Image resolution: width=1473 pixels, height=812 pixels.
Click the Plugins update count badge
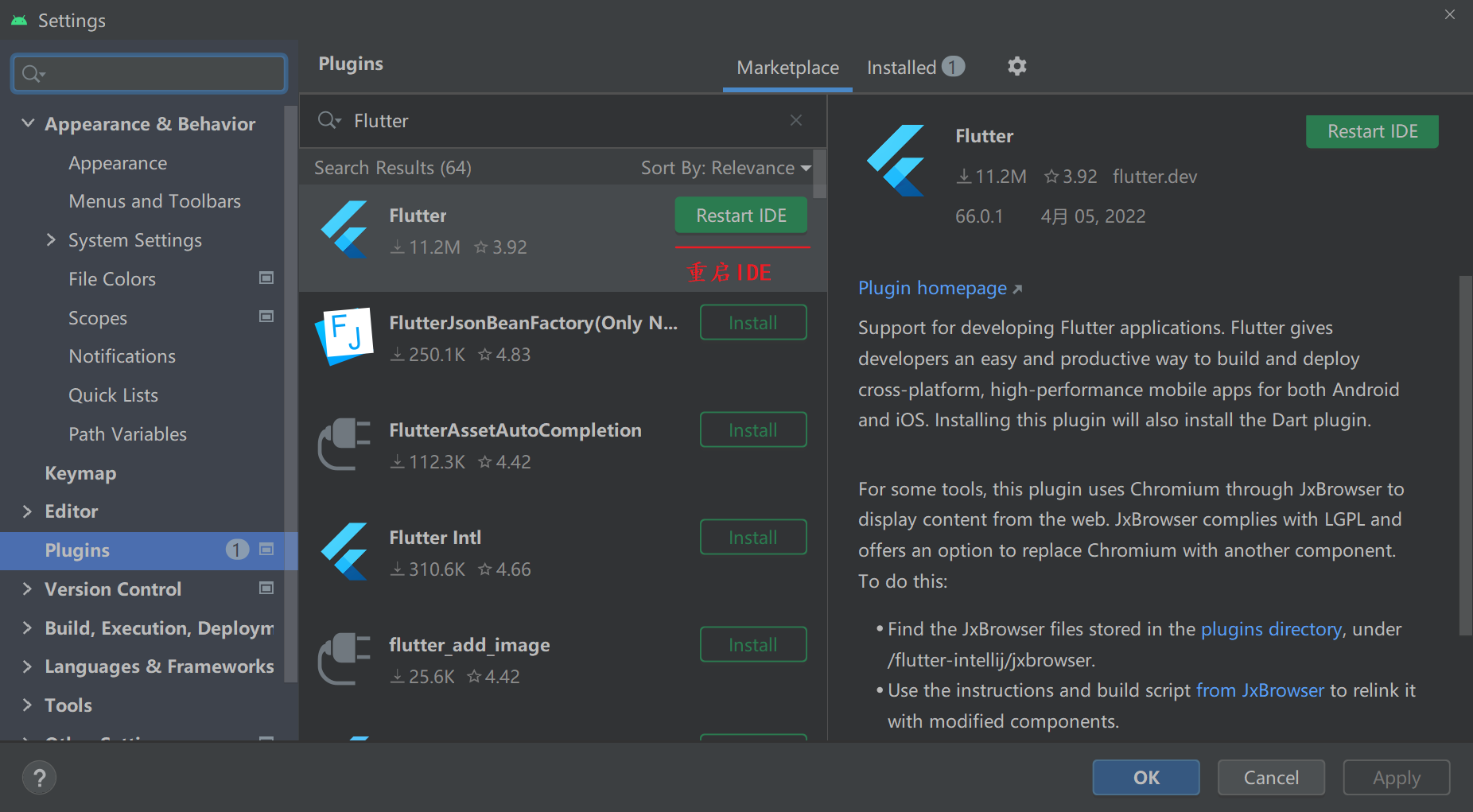click(x=237, y=550)
